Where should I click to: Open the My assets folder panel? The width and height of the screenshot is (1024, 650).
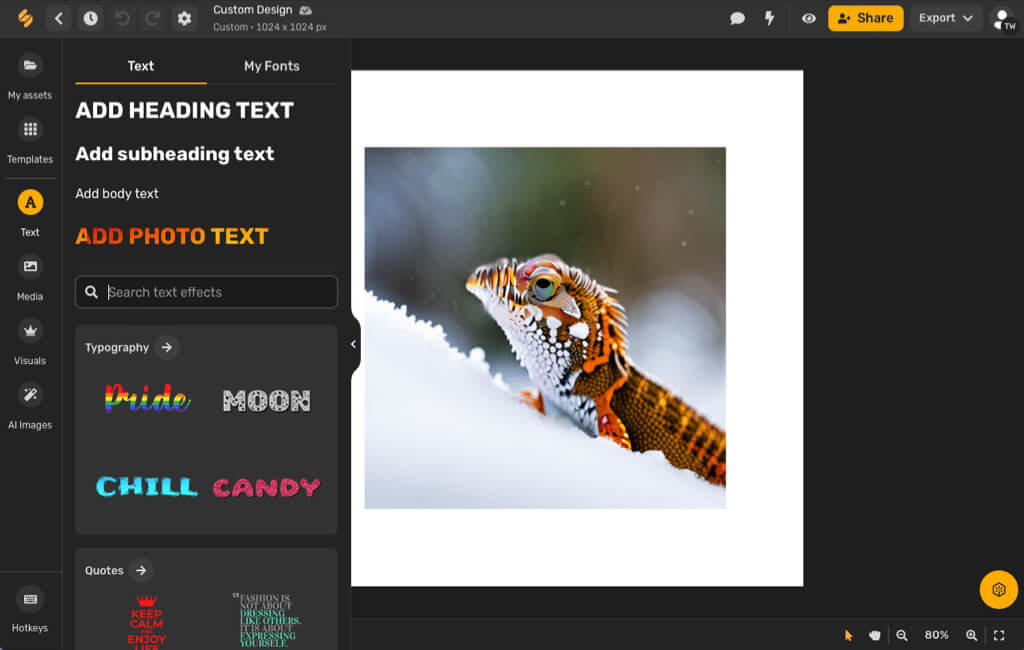coord(30,66)
